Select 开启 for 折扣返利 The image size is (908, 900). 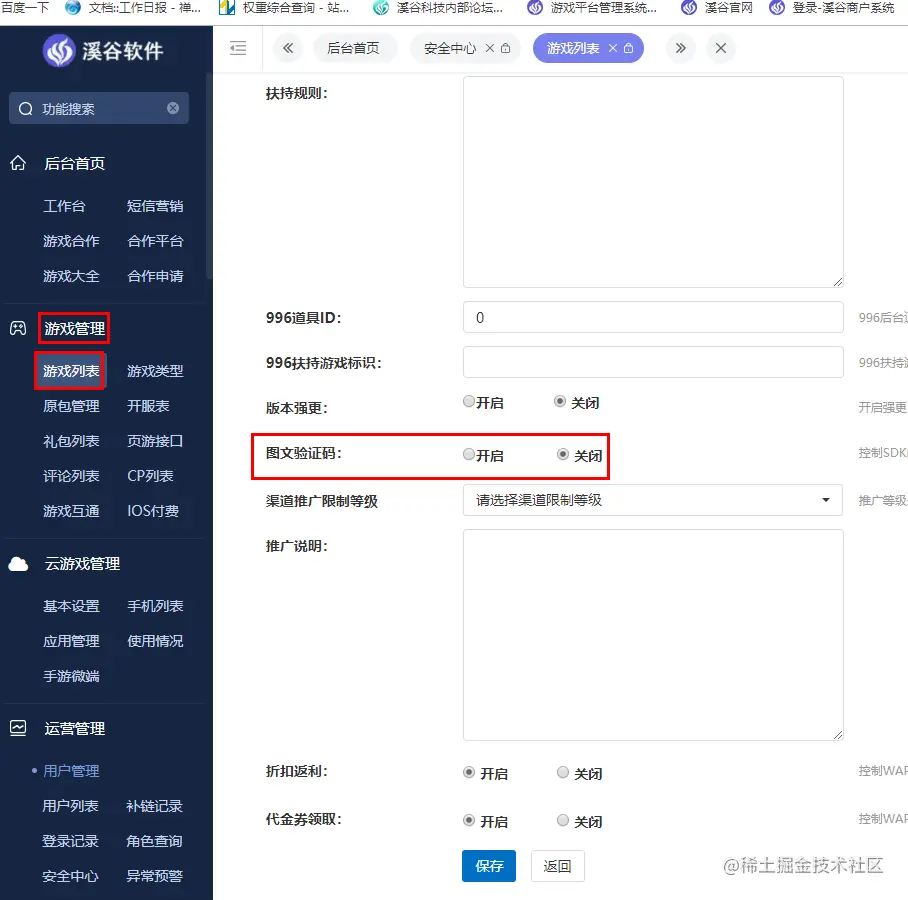(x=469, y=773)
